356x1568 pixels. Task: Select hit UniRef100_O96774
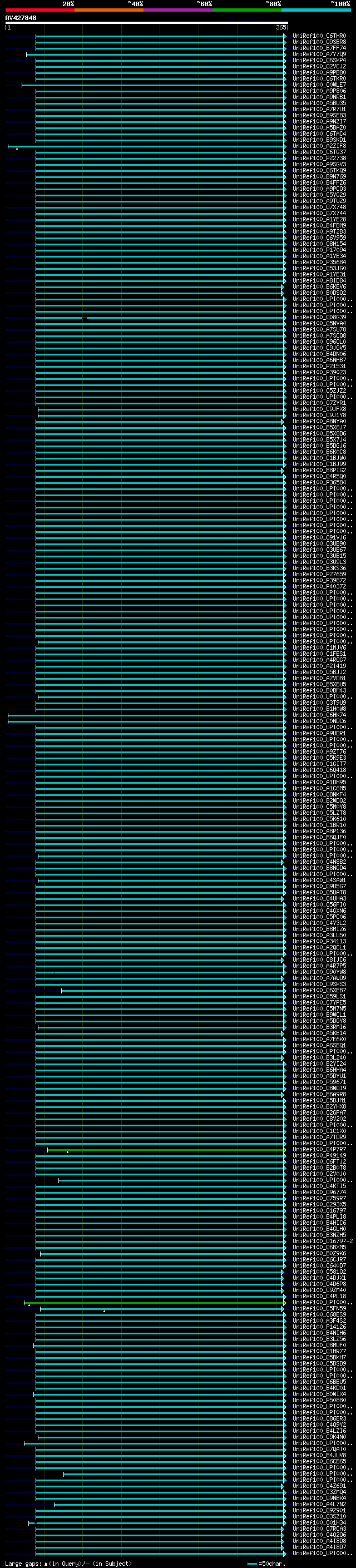[319, 1192]
